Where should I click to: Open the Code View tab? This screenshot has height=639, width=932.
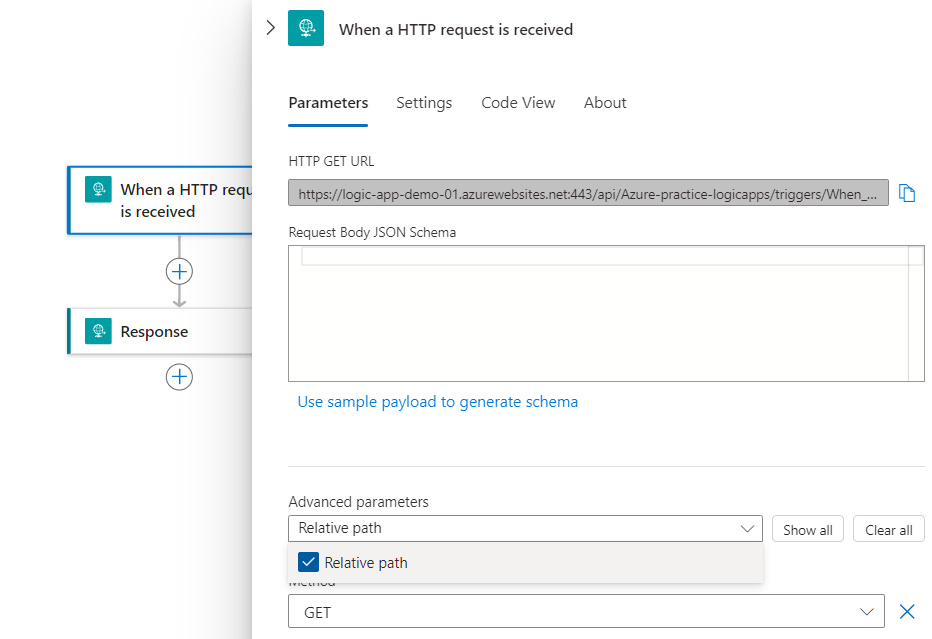(x=518, y=103)
